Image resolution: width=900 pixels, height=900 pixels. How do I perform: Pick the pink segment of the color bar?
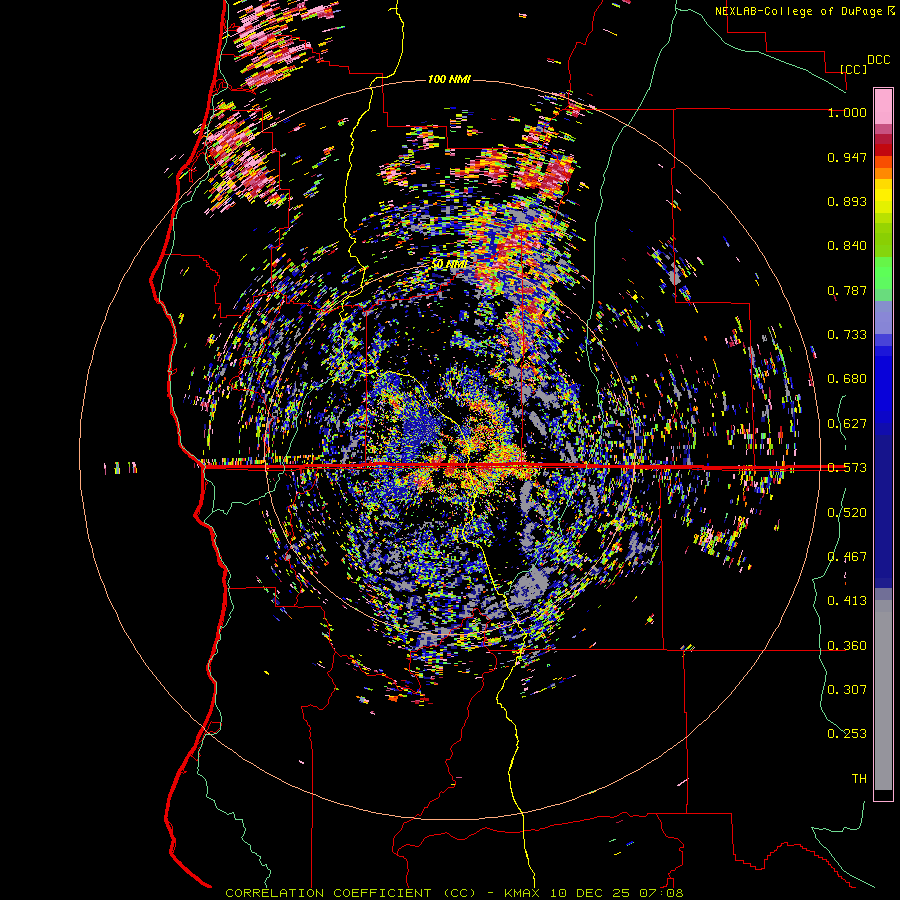pos(883,106)
